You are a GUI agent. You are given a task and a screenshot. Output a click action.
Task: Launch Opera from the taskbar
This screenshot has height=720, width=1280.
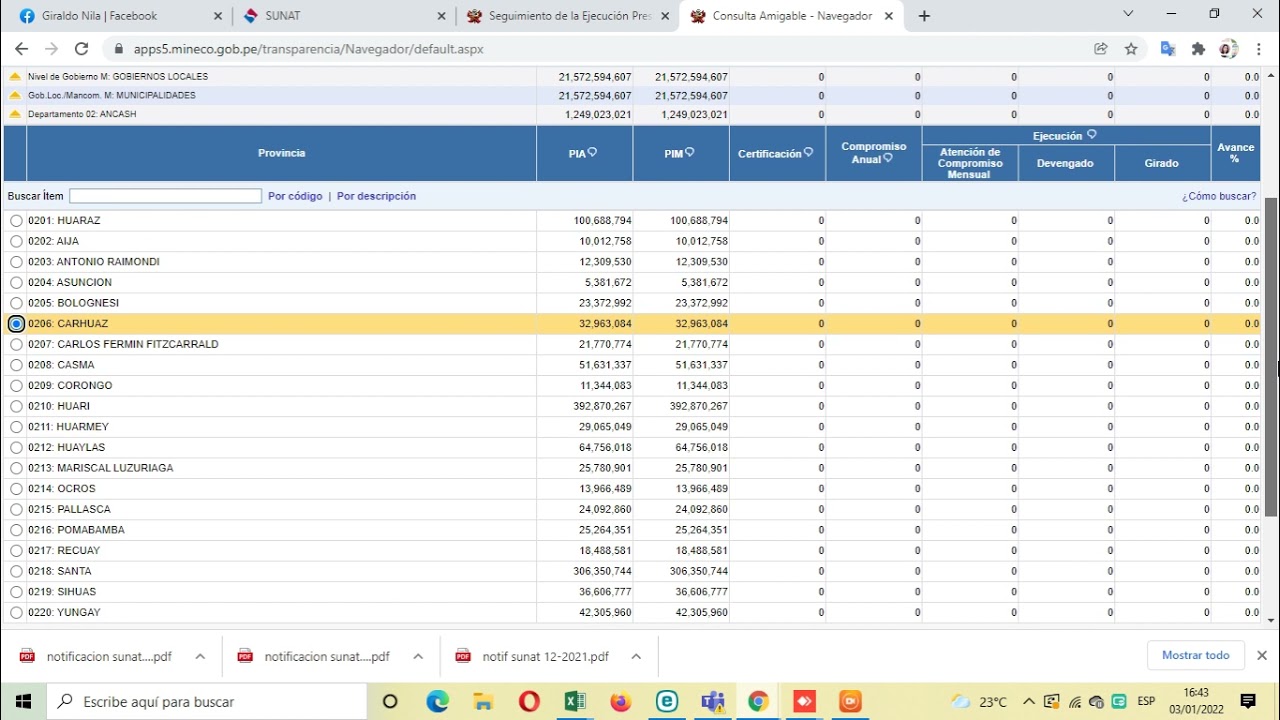point(529,701)
